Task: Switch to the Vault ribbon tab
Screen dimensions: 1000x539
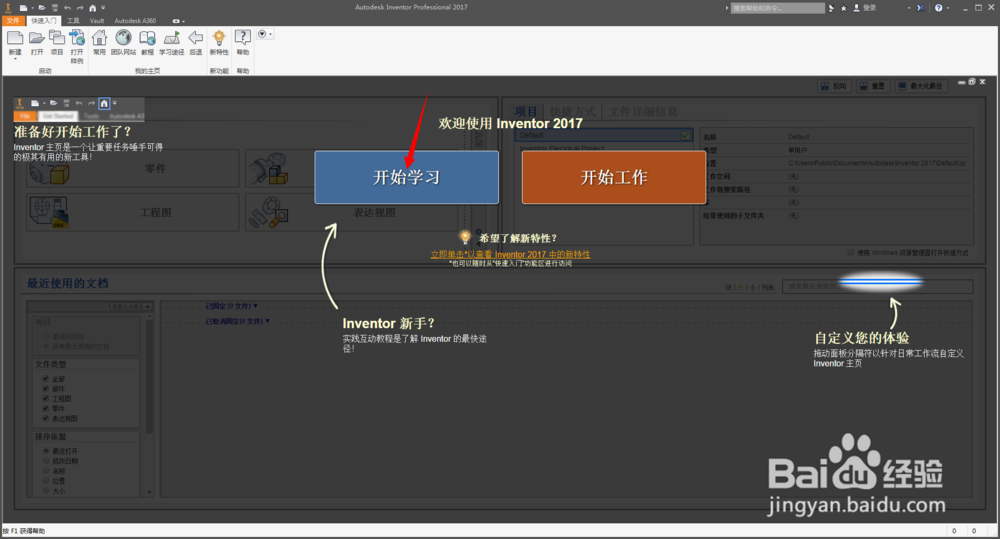Action: coord(97,21)
